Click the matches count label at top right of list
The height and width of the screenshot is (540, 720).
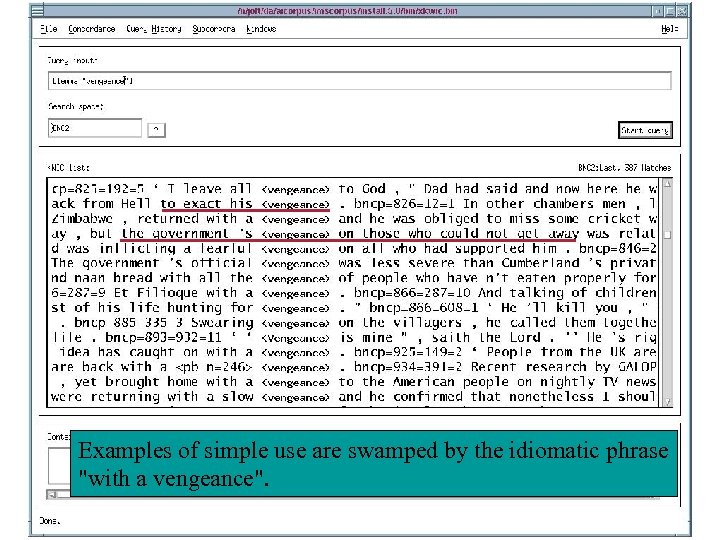(x=624, y=168)
